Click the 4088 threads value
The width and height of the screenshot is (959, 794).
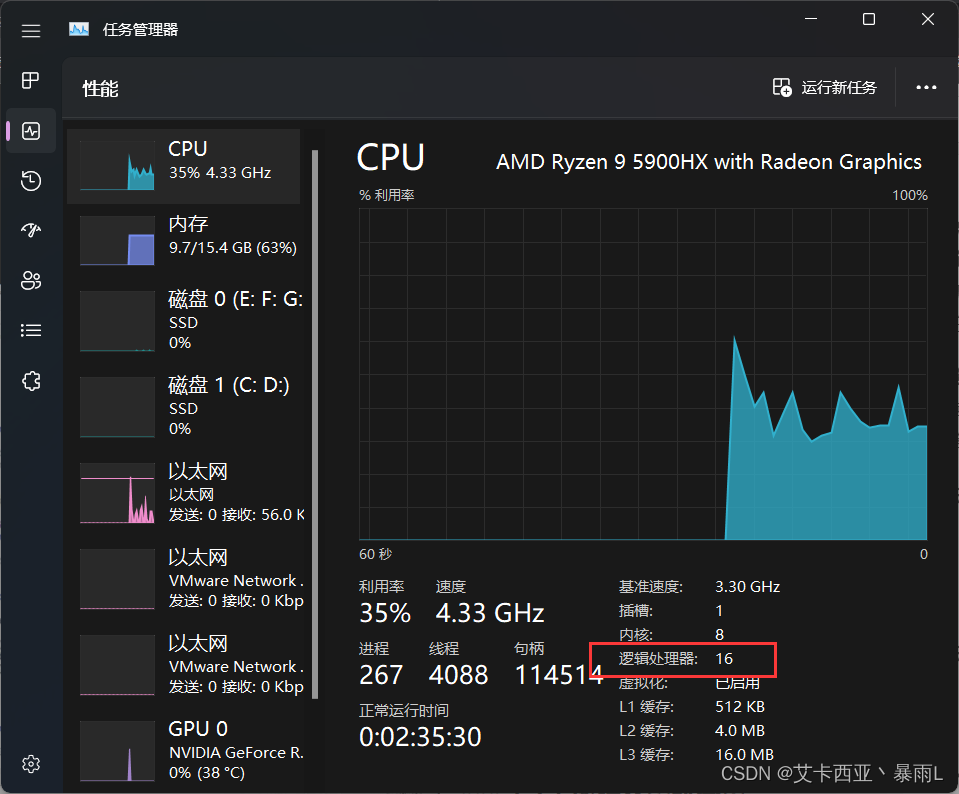458,675
